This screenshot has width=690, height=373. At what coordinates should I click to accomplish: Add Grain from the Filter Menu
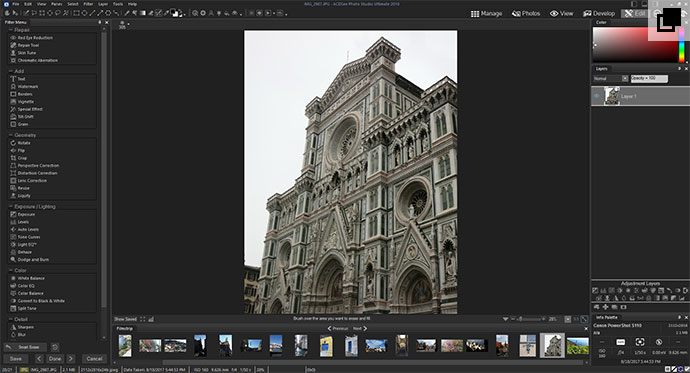click(19, 124)
